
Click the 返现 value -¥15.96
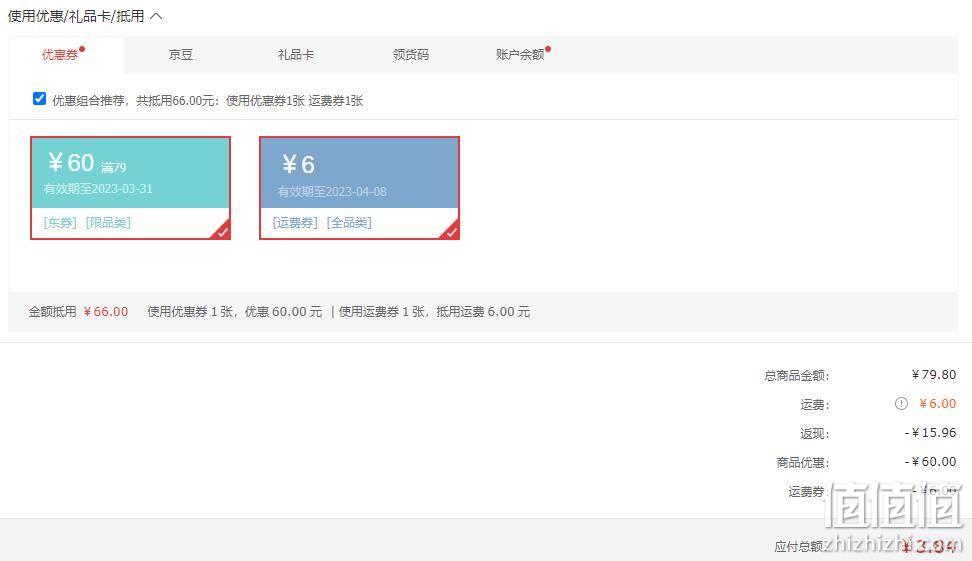(x=930, y=433)
